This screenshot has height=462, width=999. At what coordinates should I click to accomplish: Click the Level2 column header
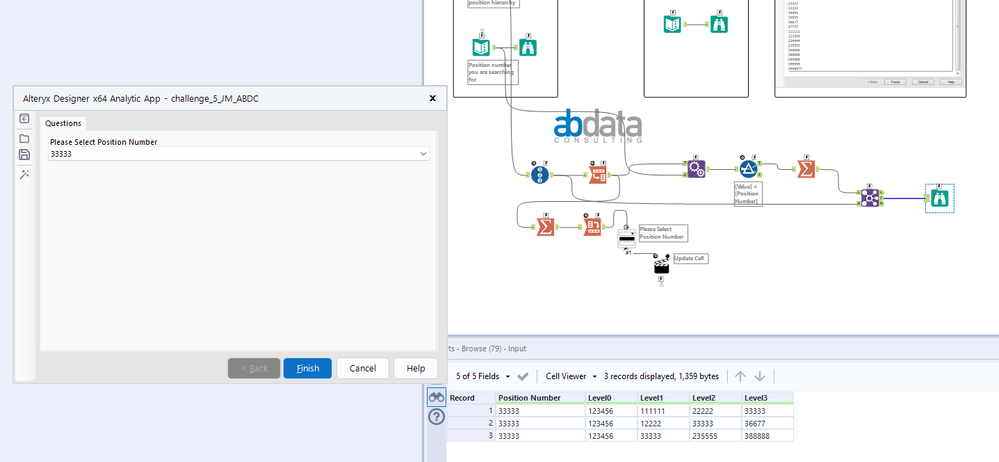(716, 398)
